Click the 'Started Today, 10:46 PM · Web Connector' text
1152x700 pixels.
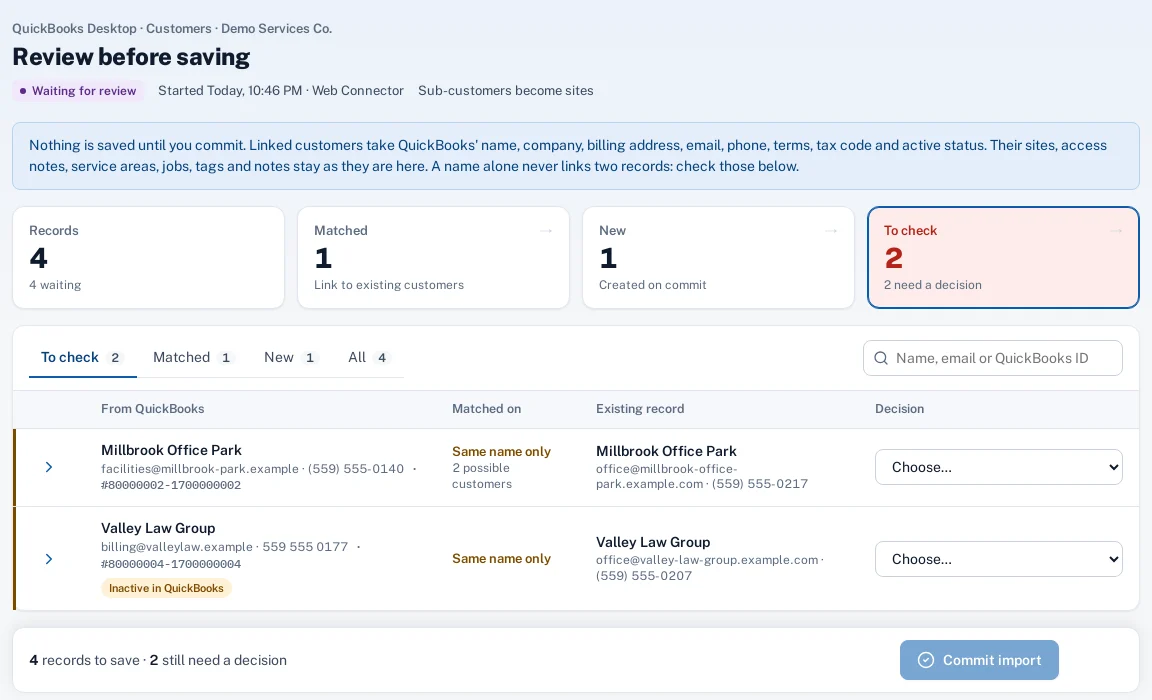pyautogui.click(x=281, y=91)
